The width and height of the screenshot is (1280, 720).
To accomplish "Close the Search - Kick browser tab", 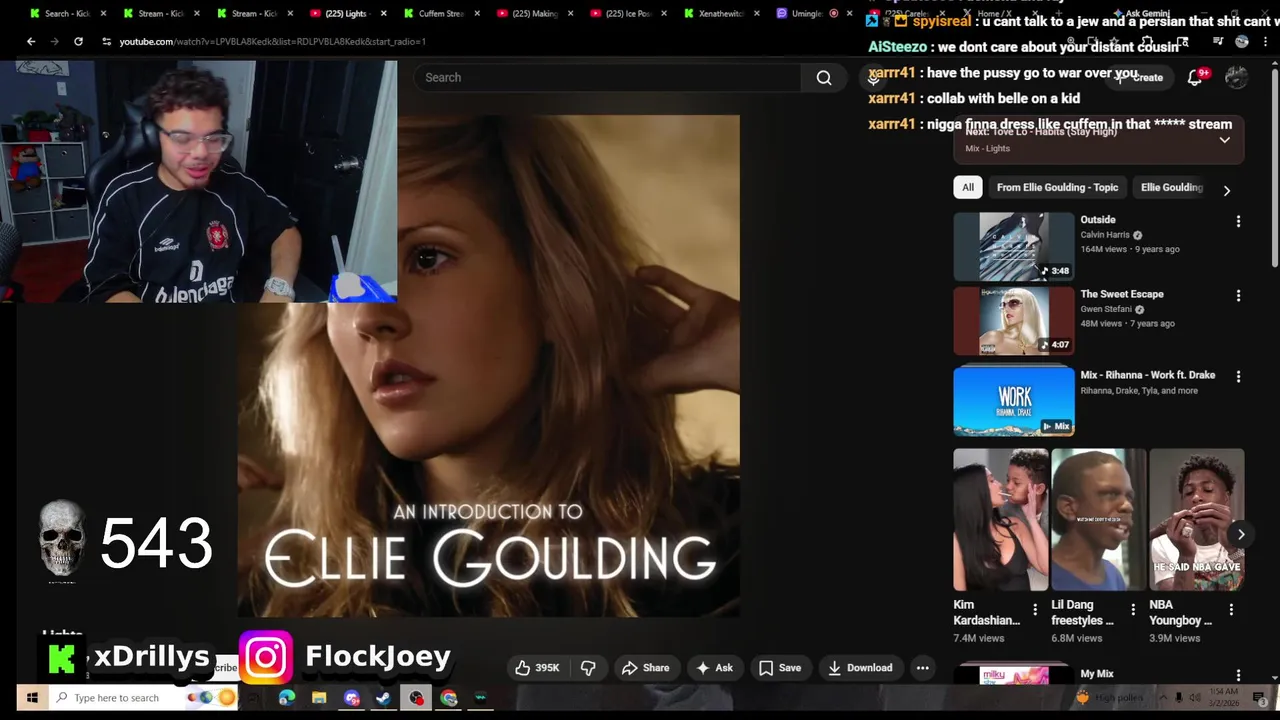I will tap(103, 14).
